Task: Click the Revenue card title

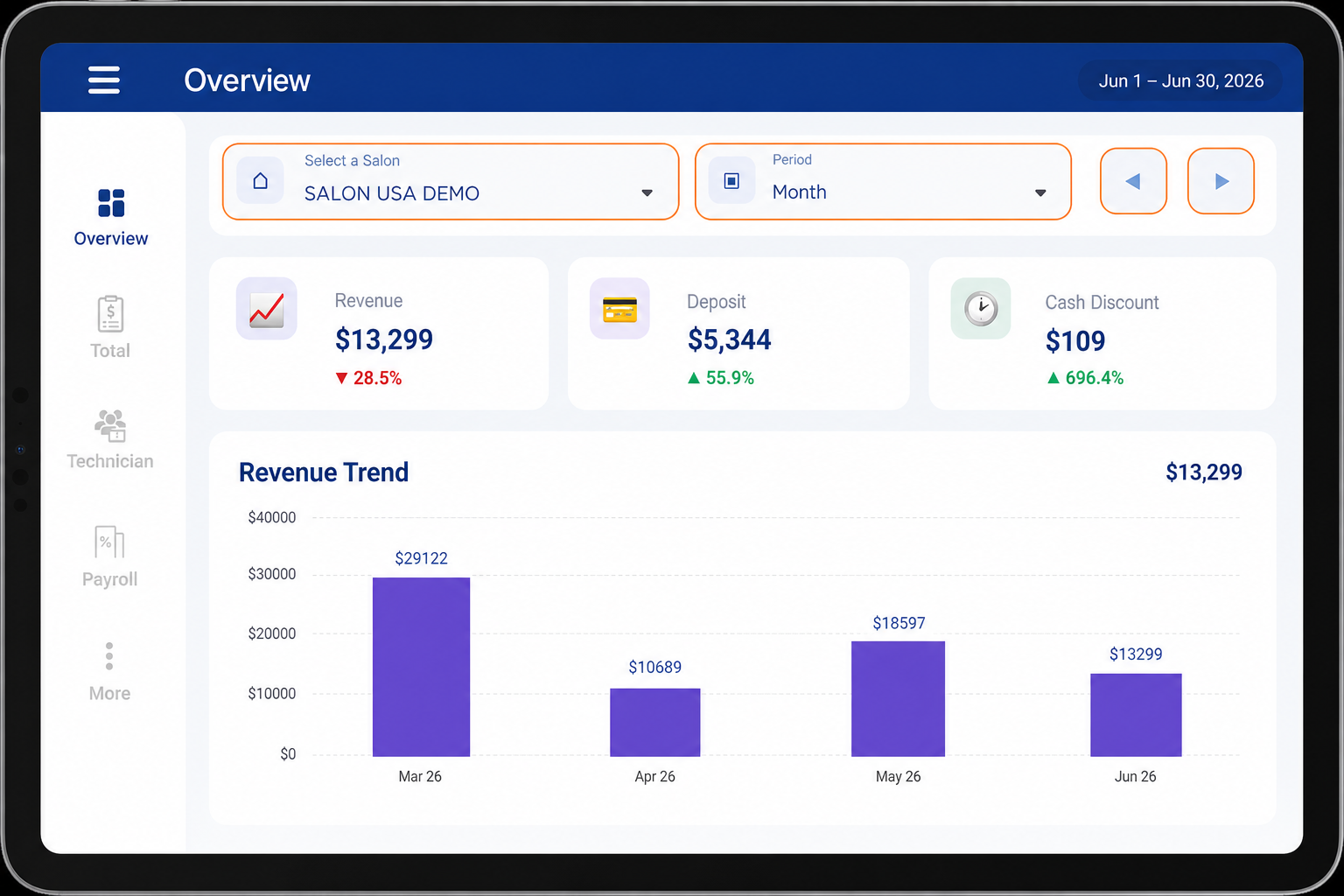Action: point(368,301)
